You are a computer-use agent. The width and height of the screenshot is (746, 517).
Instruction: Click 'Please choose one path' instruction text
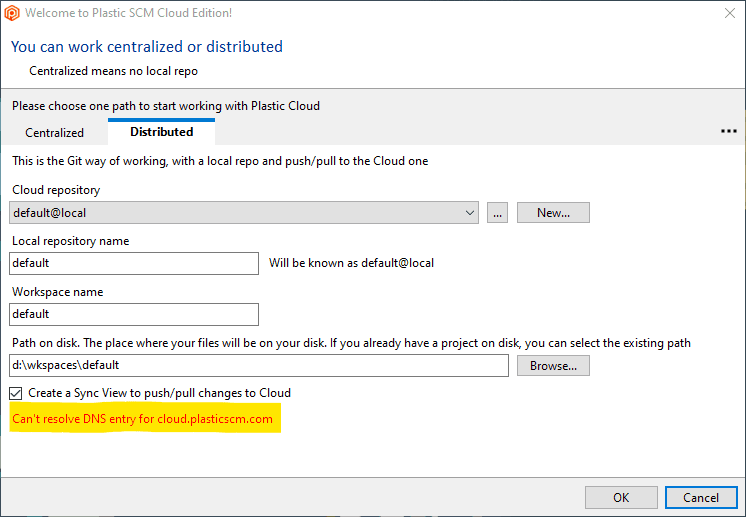point(166,106)
